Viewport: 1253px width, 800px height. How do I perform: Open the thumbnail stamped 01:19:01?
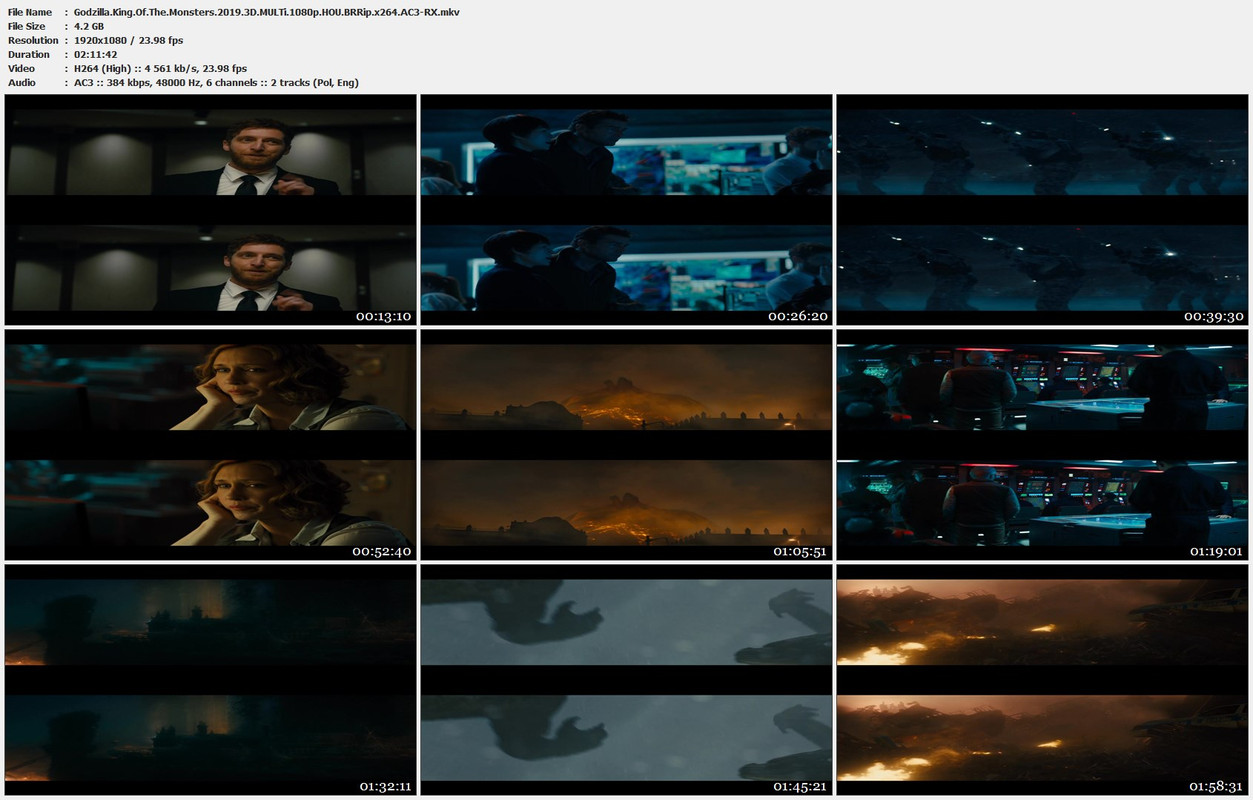(x=1042, y=445)
